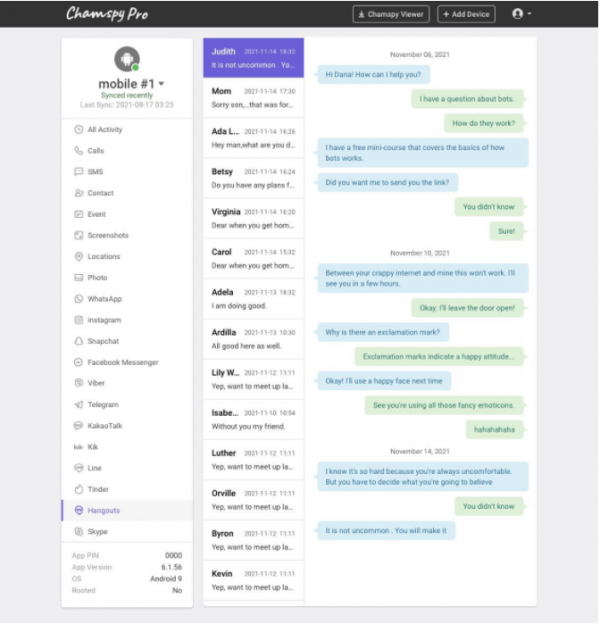The image size is (600, 624).
Task: Click the WhatsApp icon in sidebar
Action: click(x=79, y=299)
